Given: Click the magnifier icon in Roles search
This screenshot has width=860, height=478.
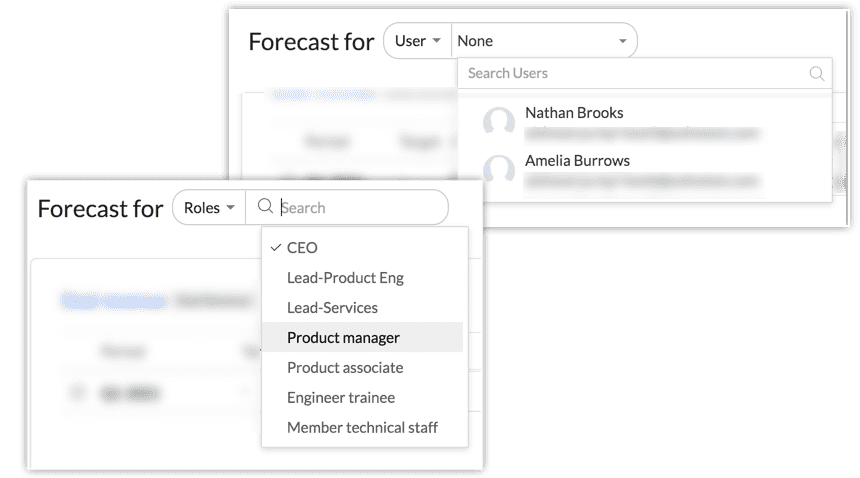Looking at the screenshot, I should click(x=265, y=207).
